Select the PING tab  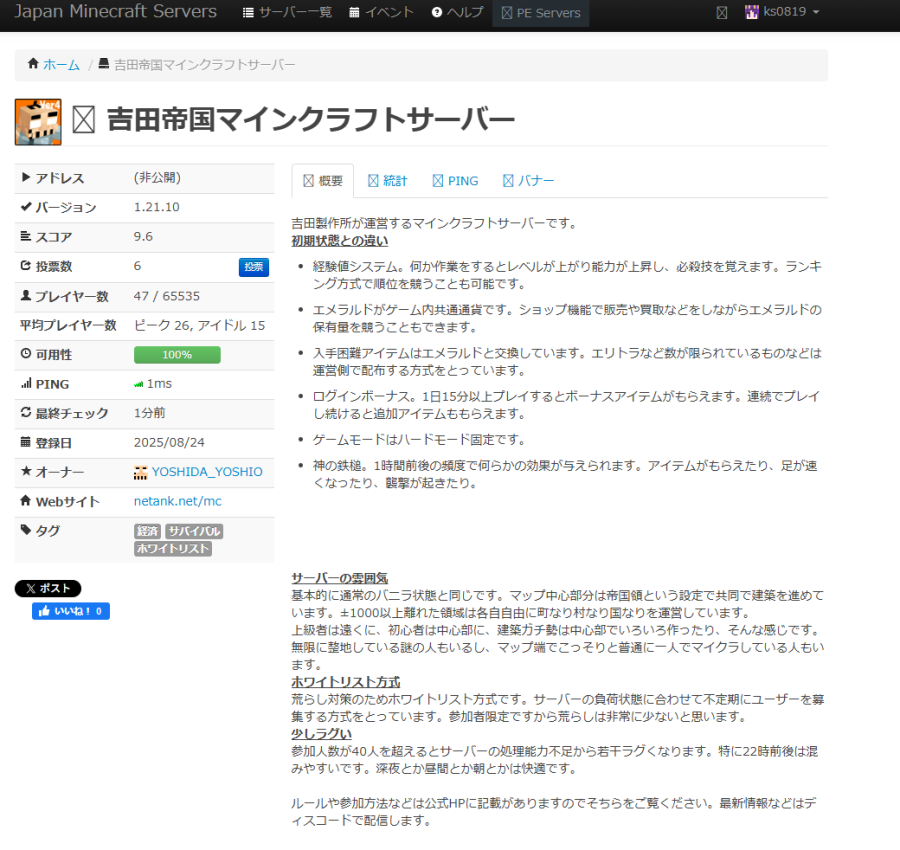(x=456, y=180)
